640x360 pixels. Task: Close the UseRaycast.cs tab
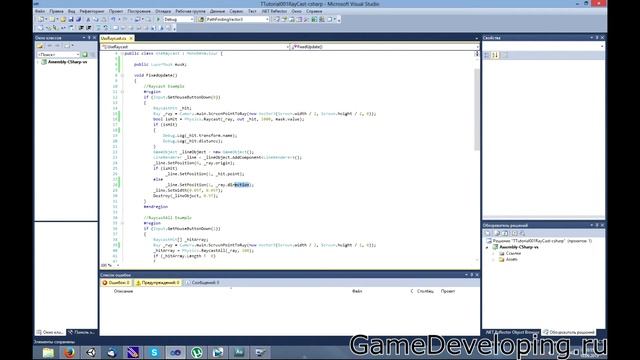click(x=131, y=38)
